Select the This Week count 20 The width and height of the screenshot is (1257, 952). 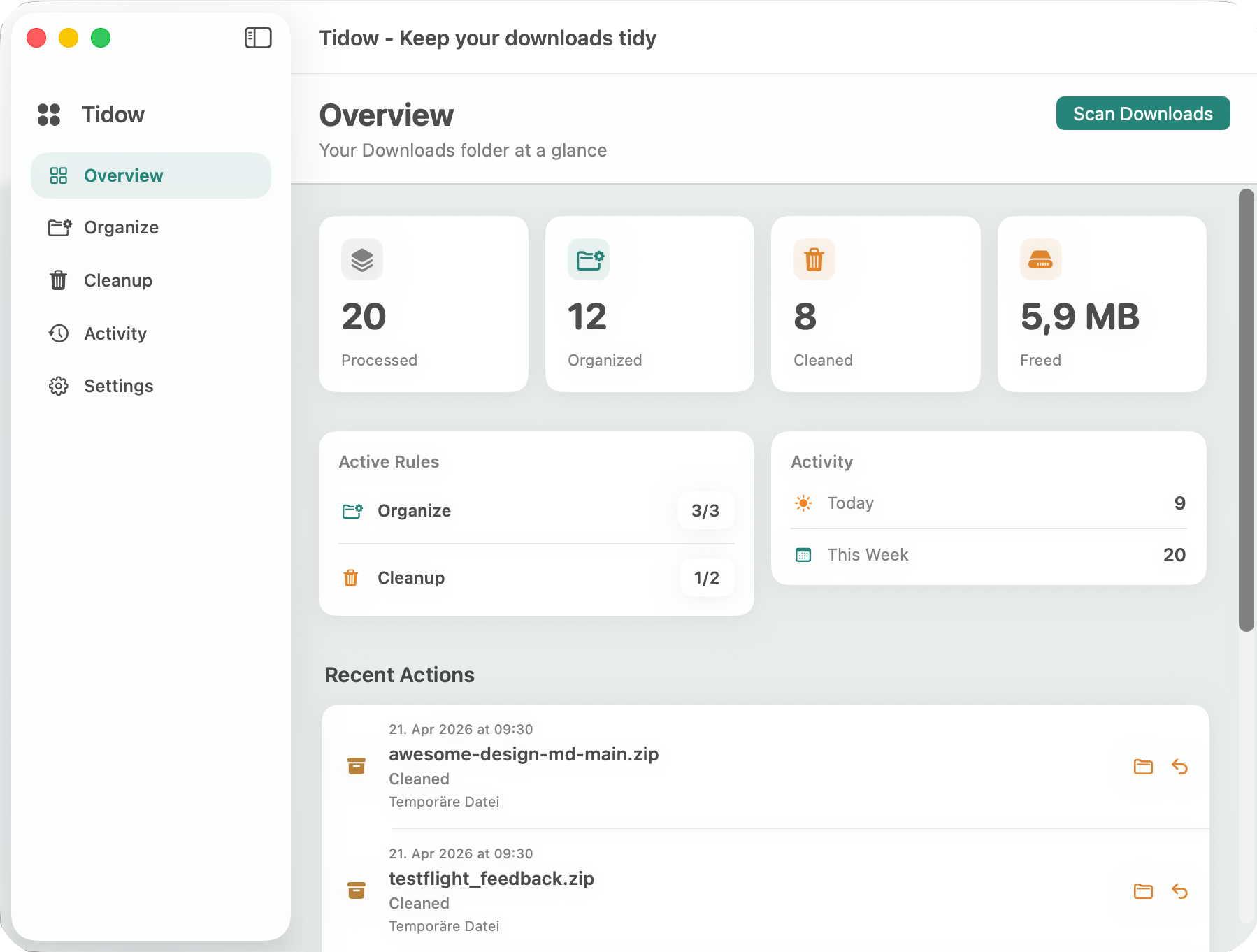point(1175,555)
